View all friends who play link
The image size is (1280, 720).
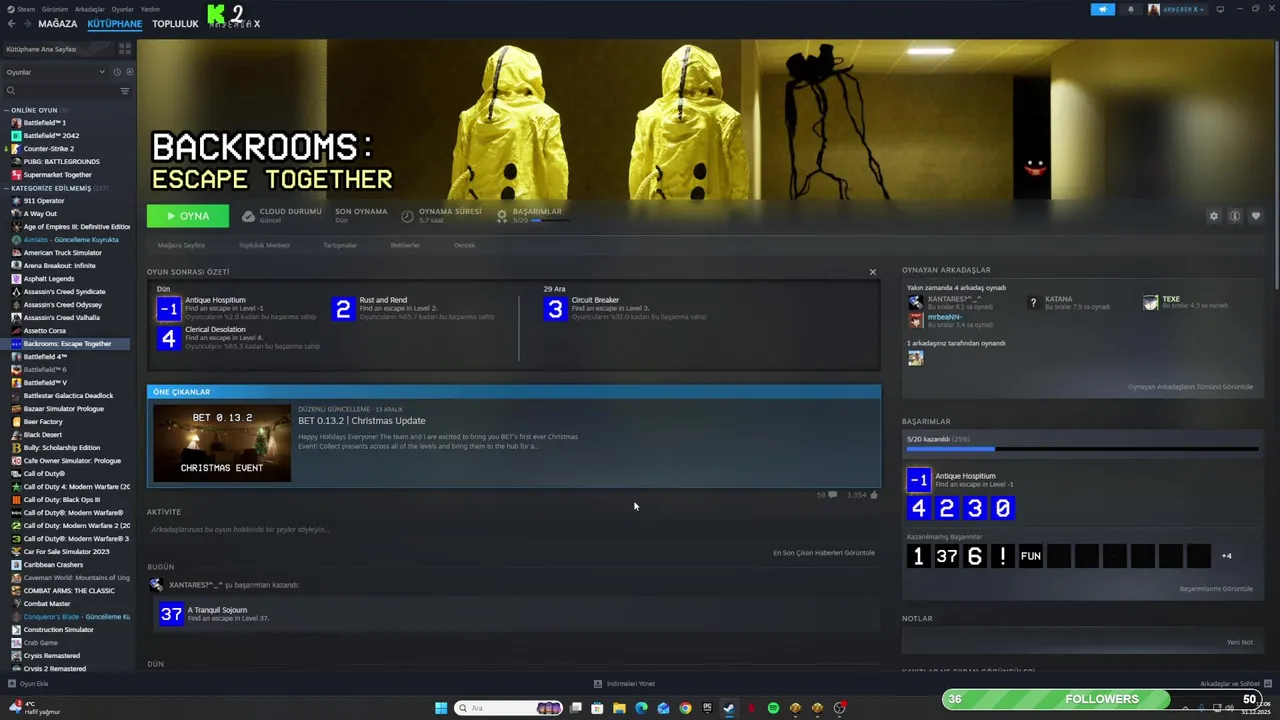[x=1190, y=387]
